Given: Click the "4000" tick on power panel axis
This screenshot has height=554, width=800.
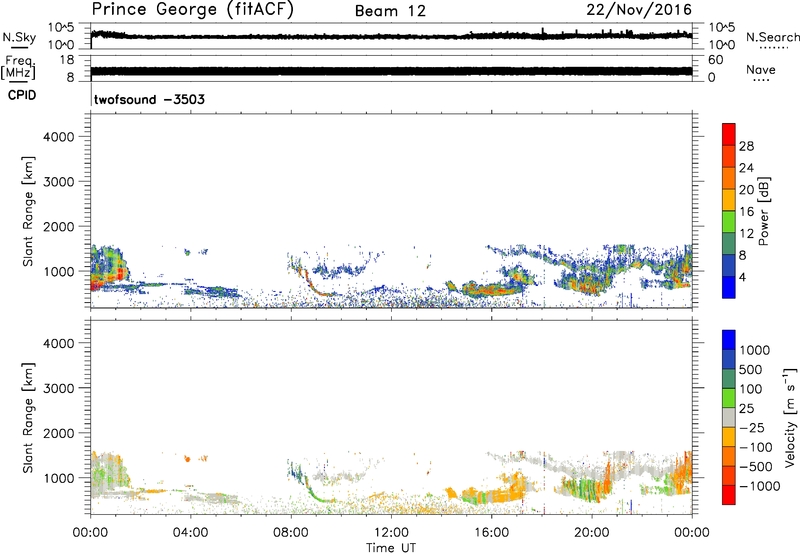Looking at the screenshot, I should [58, 137].
